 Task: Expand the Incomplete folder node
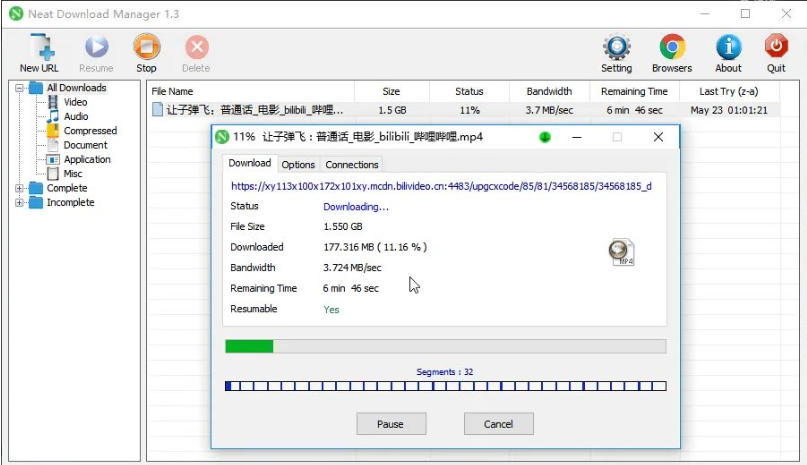click(20, 203)
